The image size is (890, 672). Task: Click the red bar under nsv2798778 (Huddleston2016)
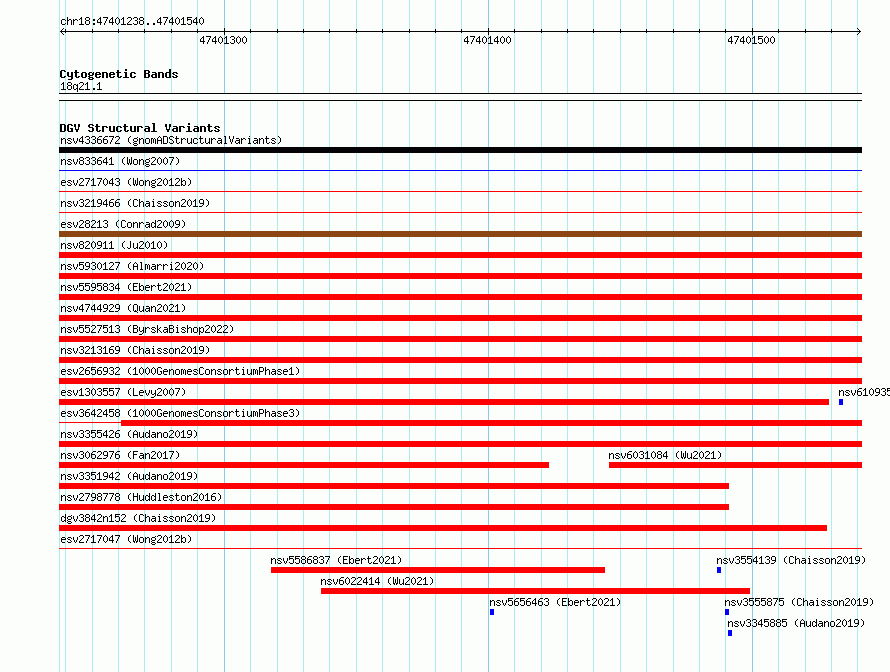(x=394, y=507)
